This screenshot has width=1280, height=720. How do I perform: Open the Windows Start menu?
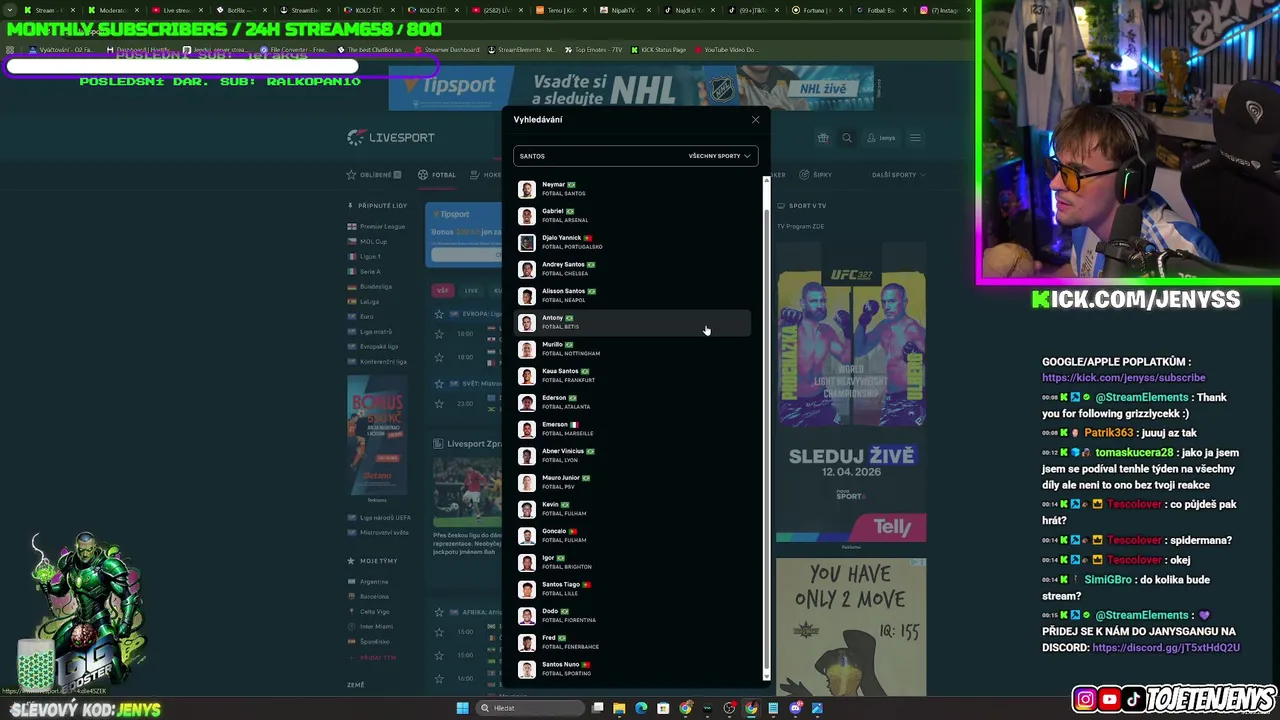(462, 708)
